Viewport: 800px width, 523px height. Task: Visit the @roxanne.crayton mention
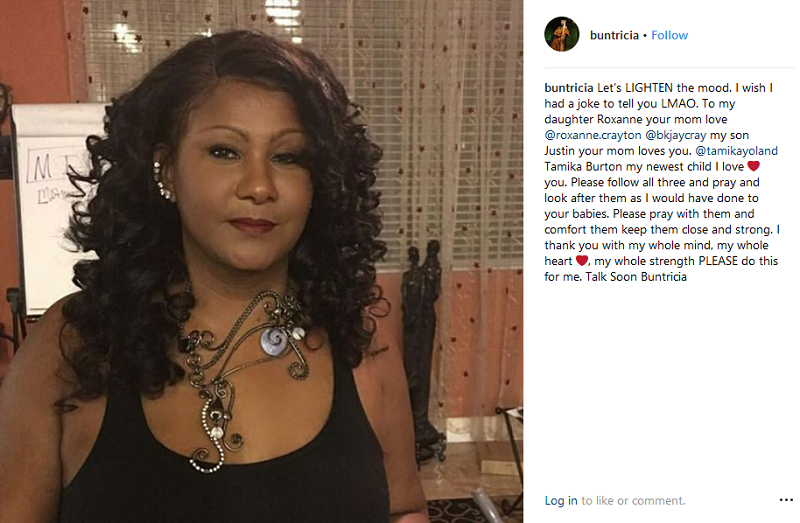click(x=593, y=135)
